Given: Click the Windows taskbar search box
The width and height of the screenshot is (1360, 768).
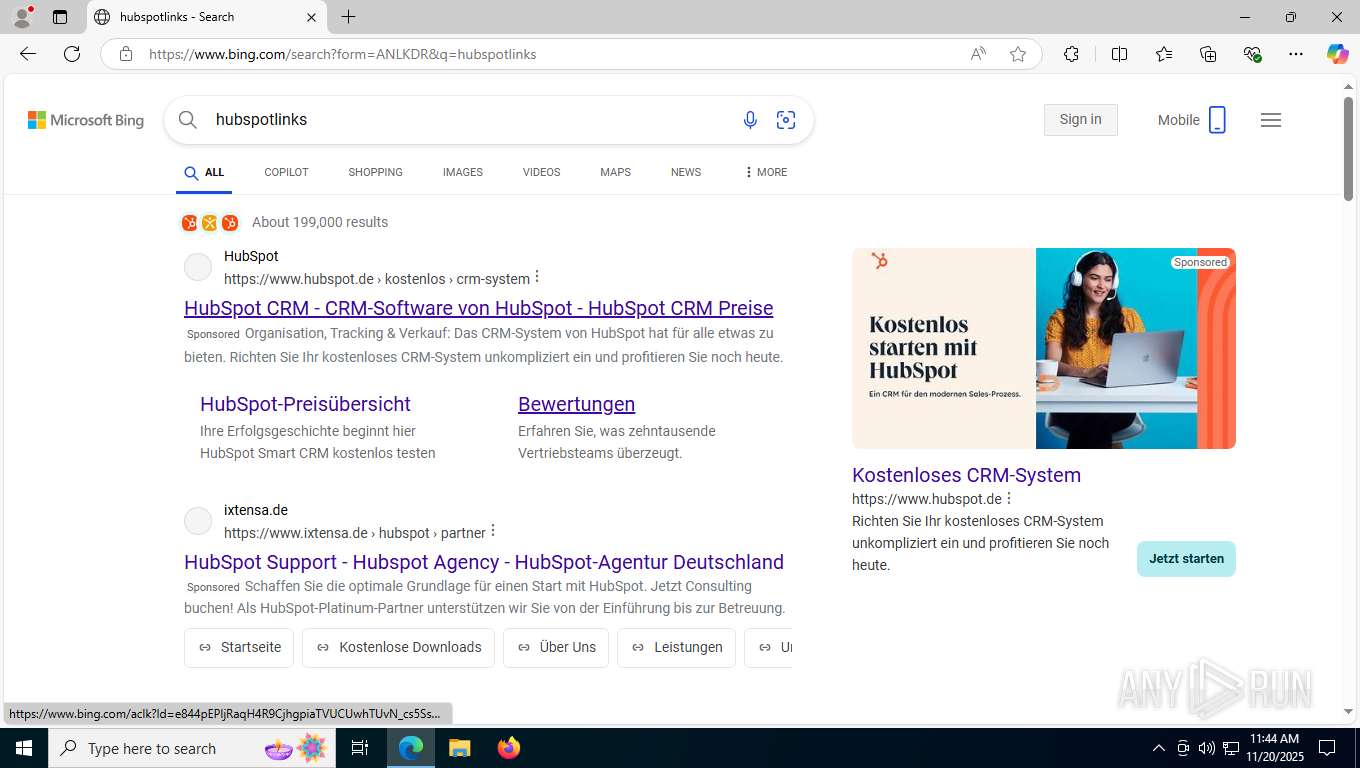Looking at the screenshot, I should pos(190,748).
